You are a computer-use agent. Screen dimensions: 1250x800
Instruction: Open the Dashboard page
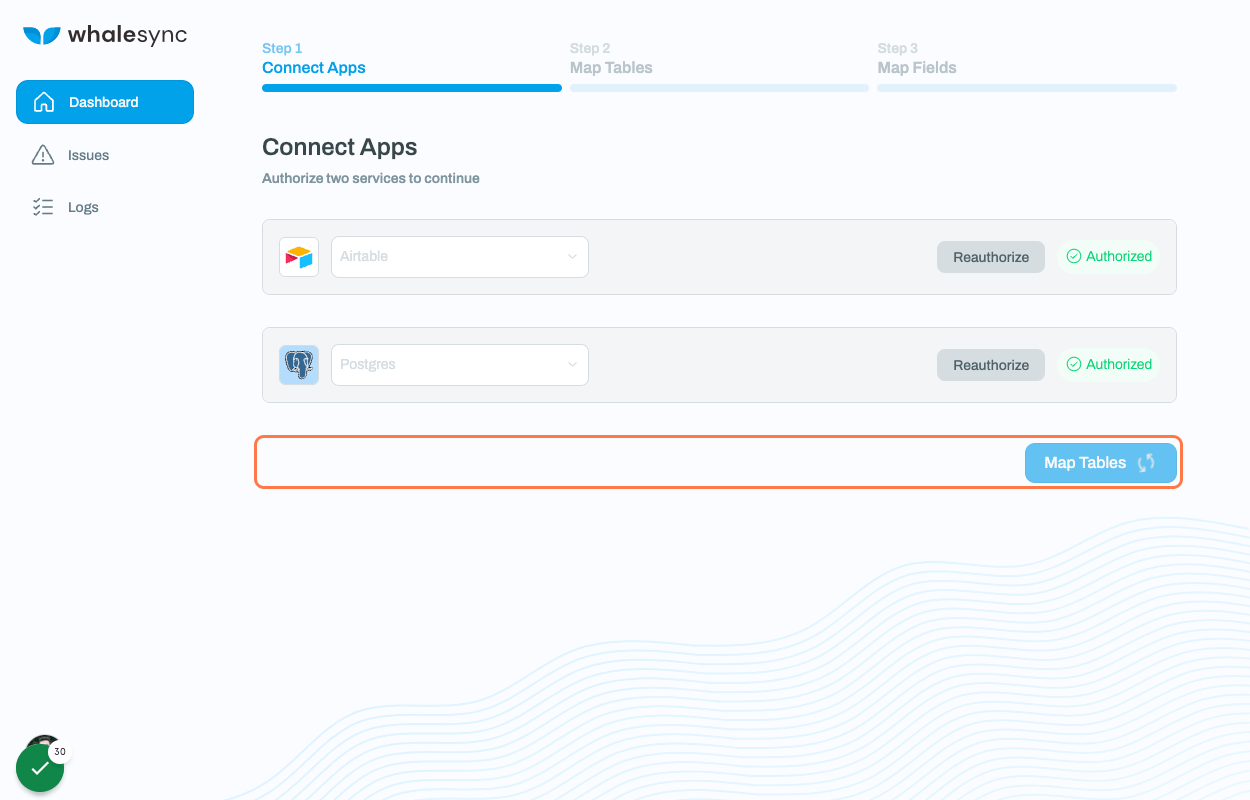pos(105,102)
